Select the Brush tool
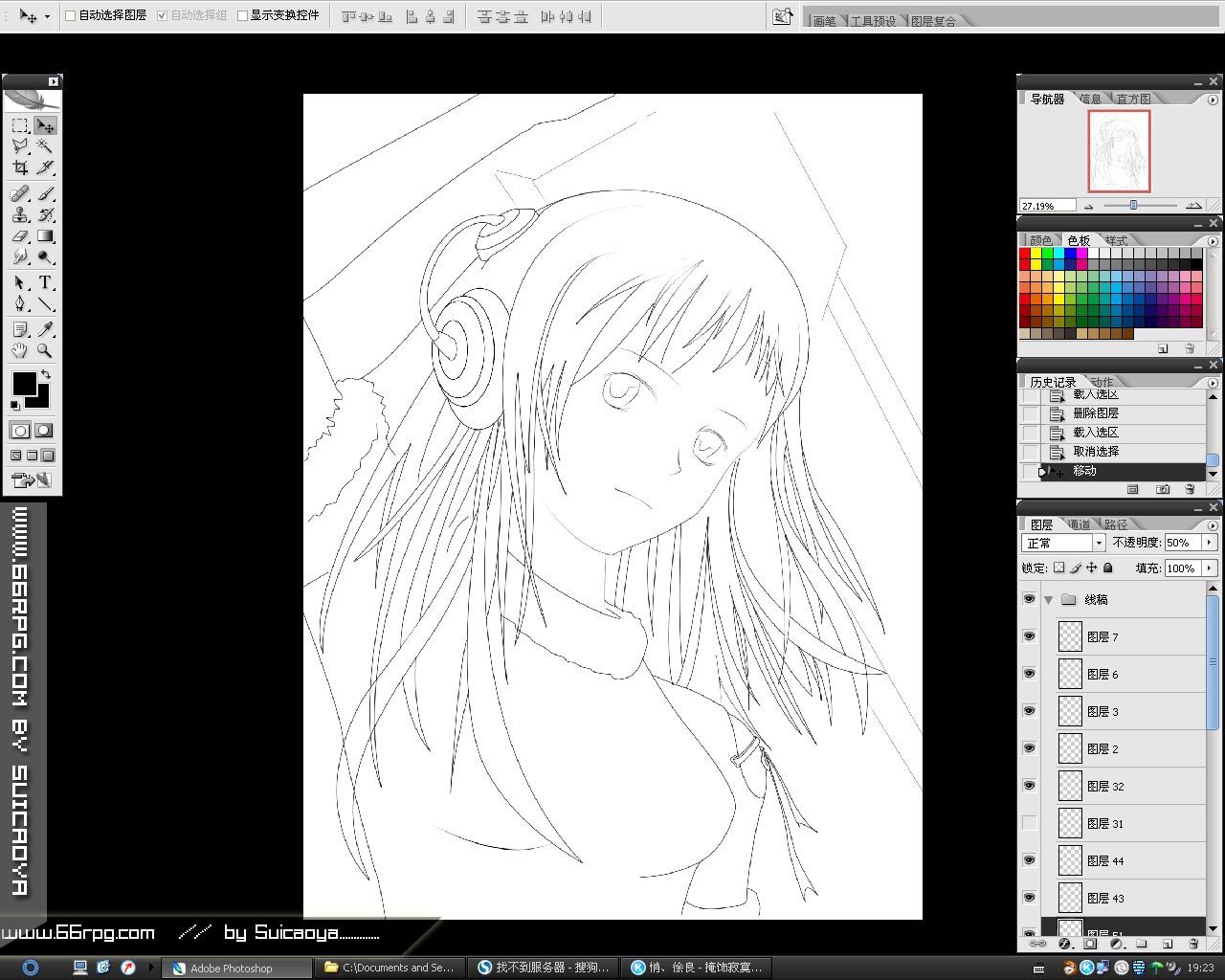 44,194
